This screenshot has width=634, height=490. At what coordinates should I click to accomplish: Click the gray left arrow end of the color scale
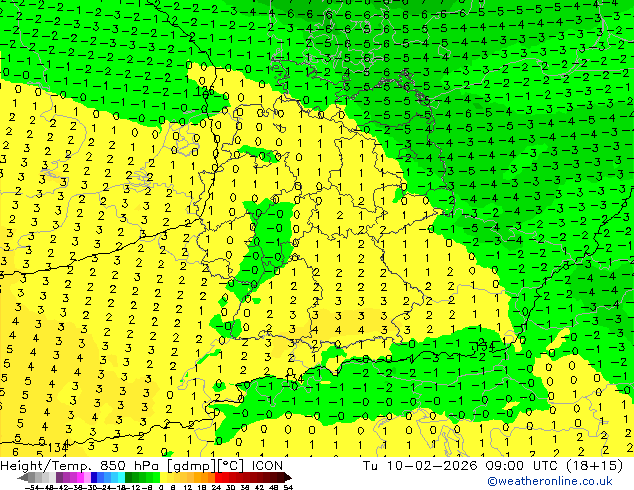pos(23,478)
